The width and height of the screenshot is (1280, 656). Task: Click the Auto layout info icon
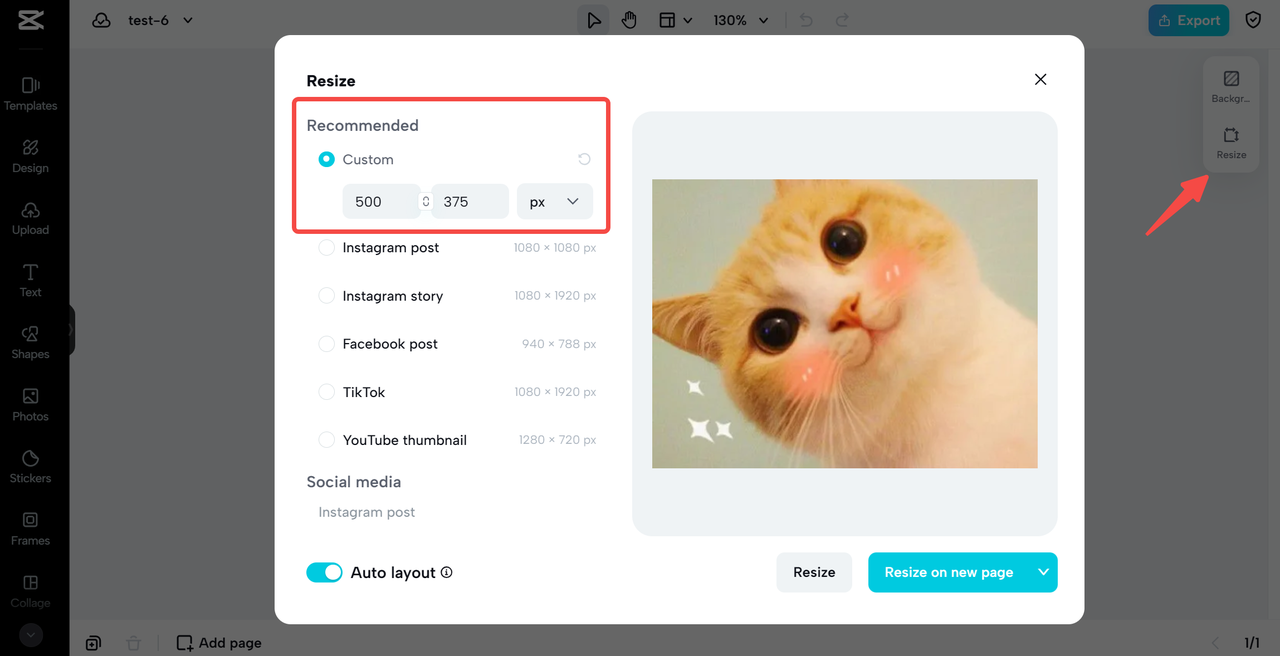[x=447, y=572]
